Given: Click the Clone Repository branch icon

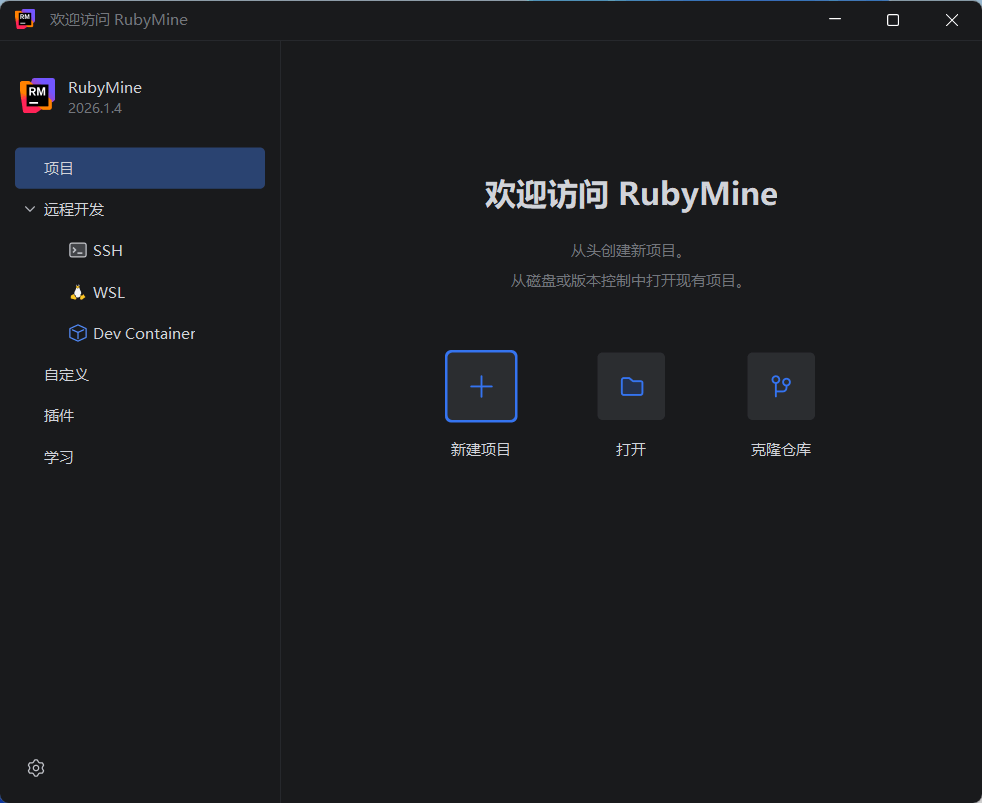Looking at the screenshot, I should point(781,386).
